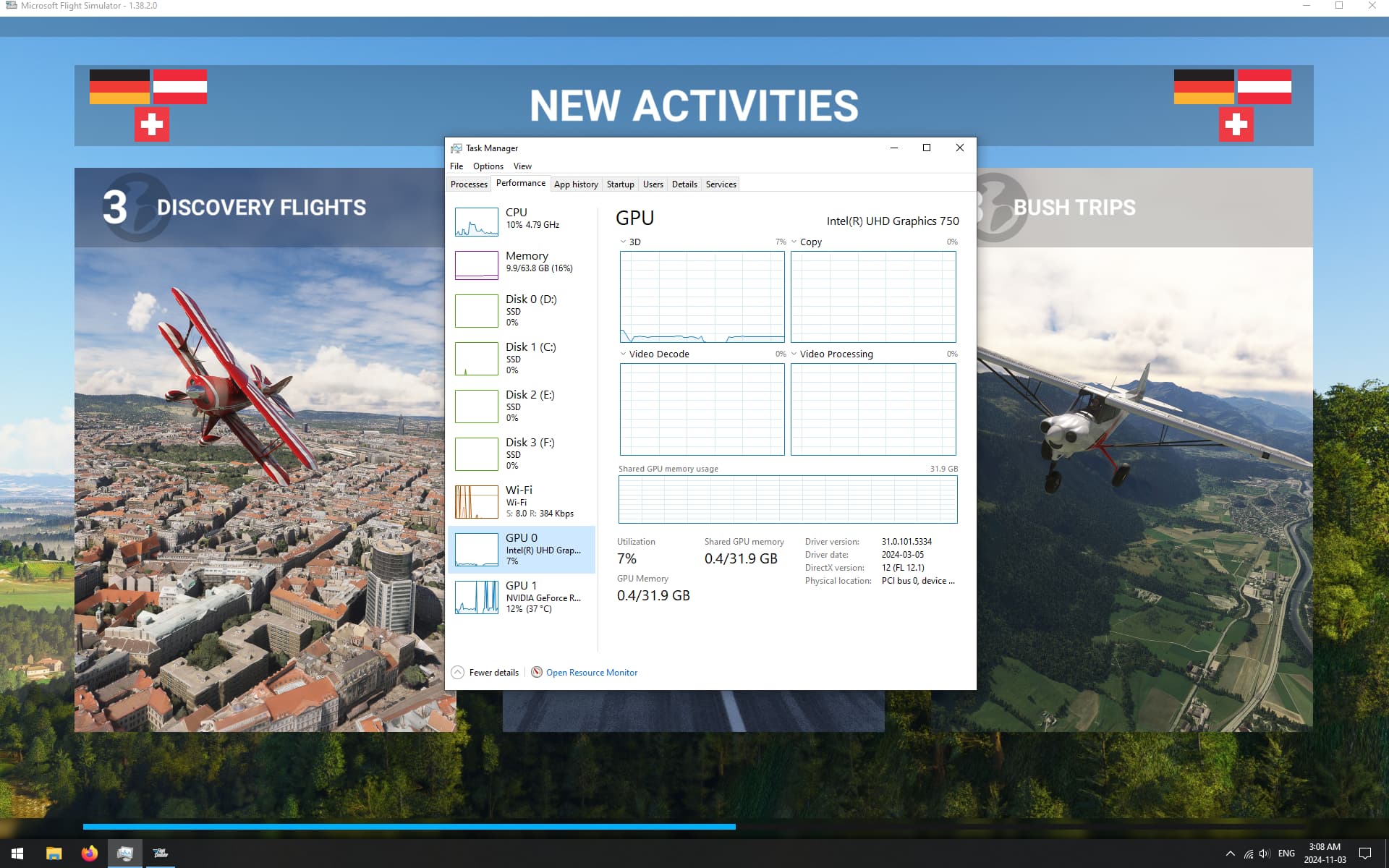Screen dimensions: 1389x868
Task: Click the Resource Monitor icon
Action: [537, 672]
